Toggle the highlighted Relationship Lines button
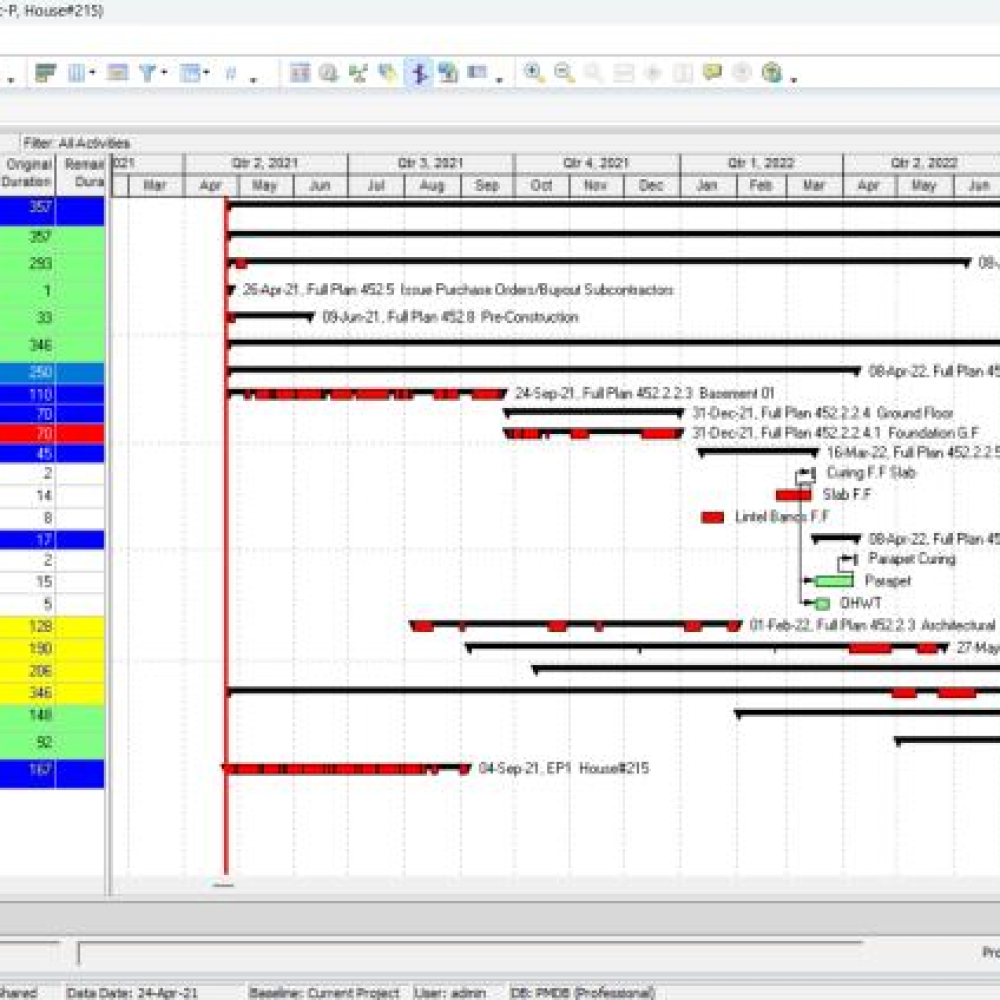Viewport: 1000px width, 1000px height. (x=419, y=73)
